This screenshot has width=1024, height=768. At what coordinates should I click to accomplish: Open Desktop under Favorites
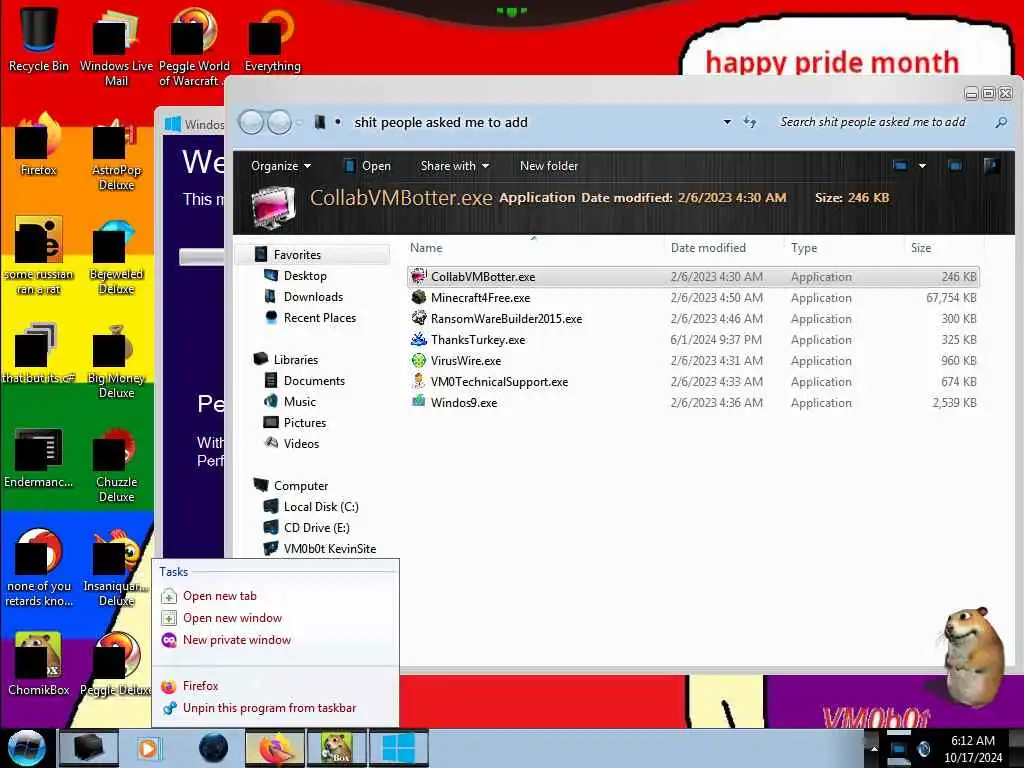point(304,276)
